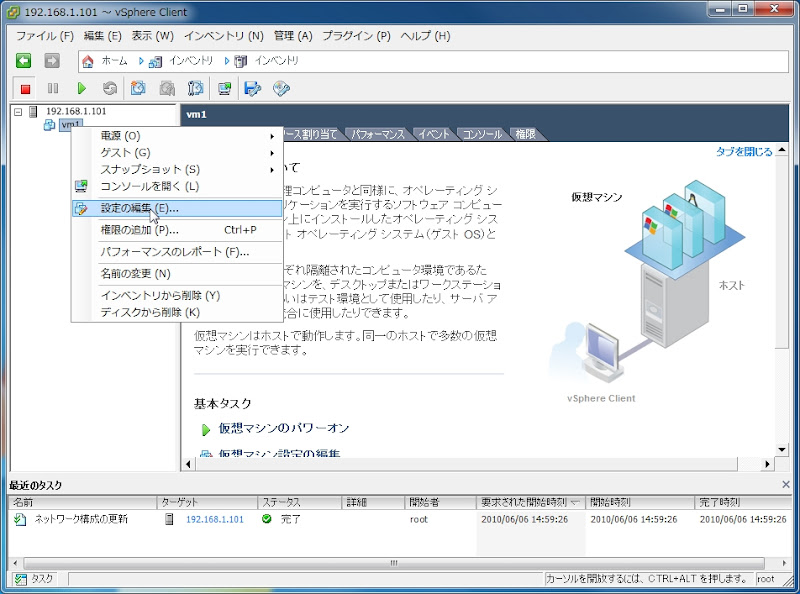Open the プラグイン (P) menu
Screen dimensions: 800x594
pos(356,36)
